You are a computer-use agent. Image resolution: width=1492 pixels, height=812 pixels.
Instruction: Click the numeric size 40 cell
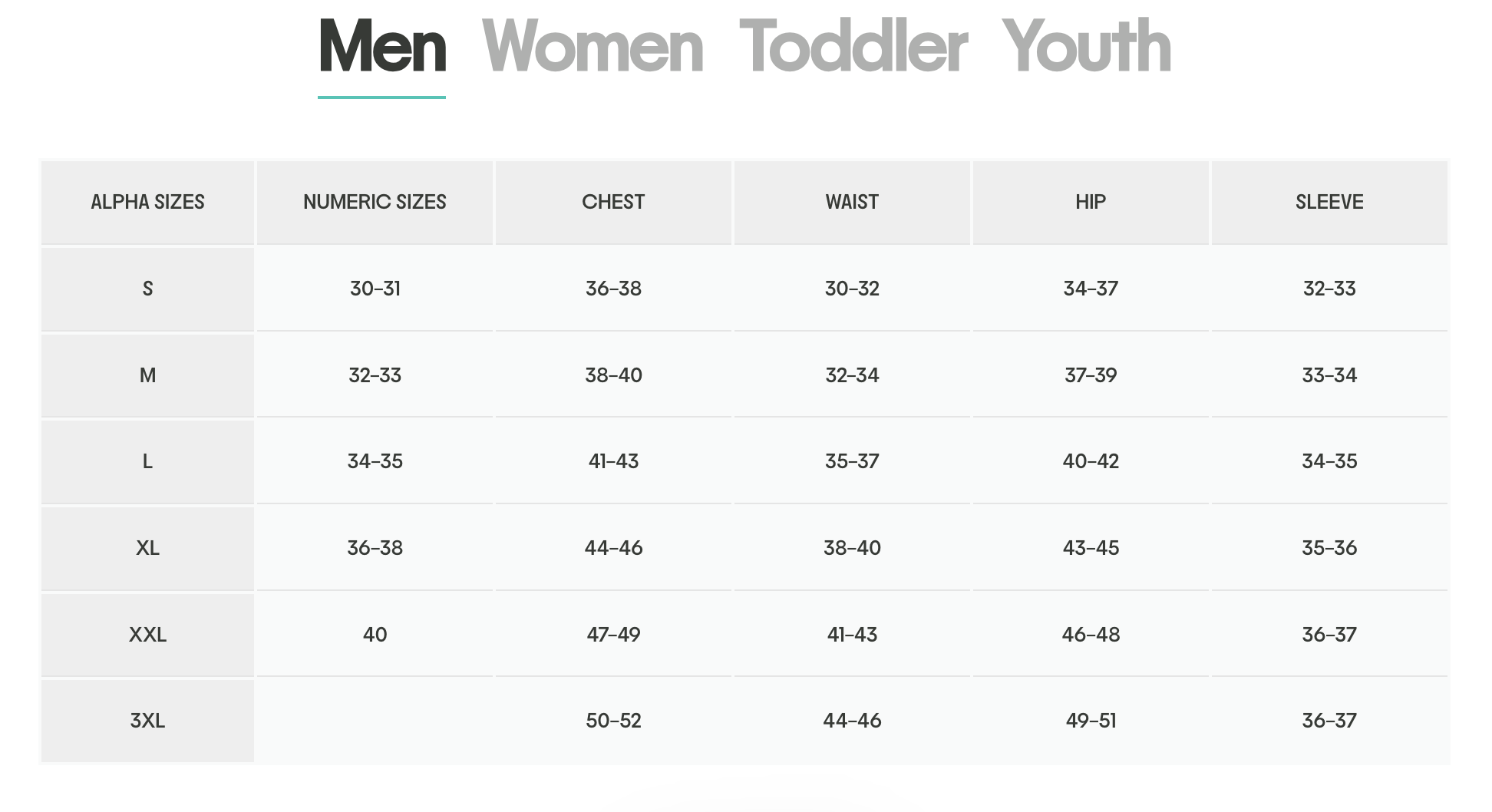(375, 635)
